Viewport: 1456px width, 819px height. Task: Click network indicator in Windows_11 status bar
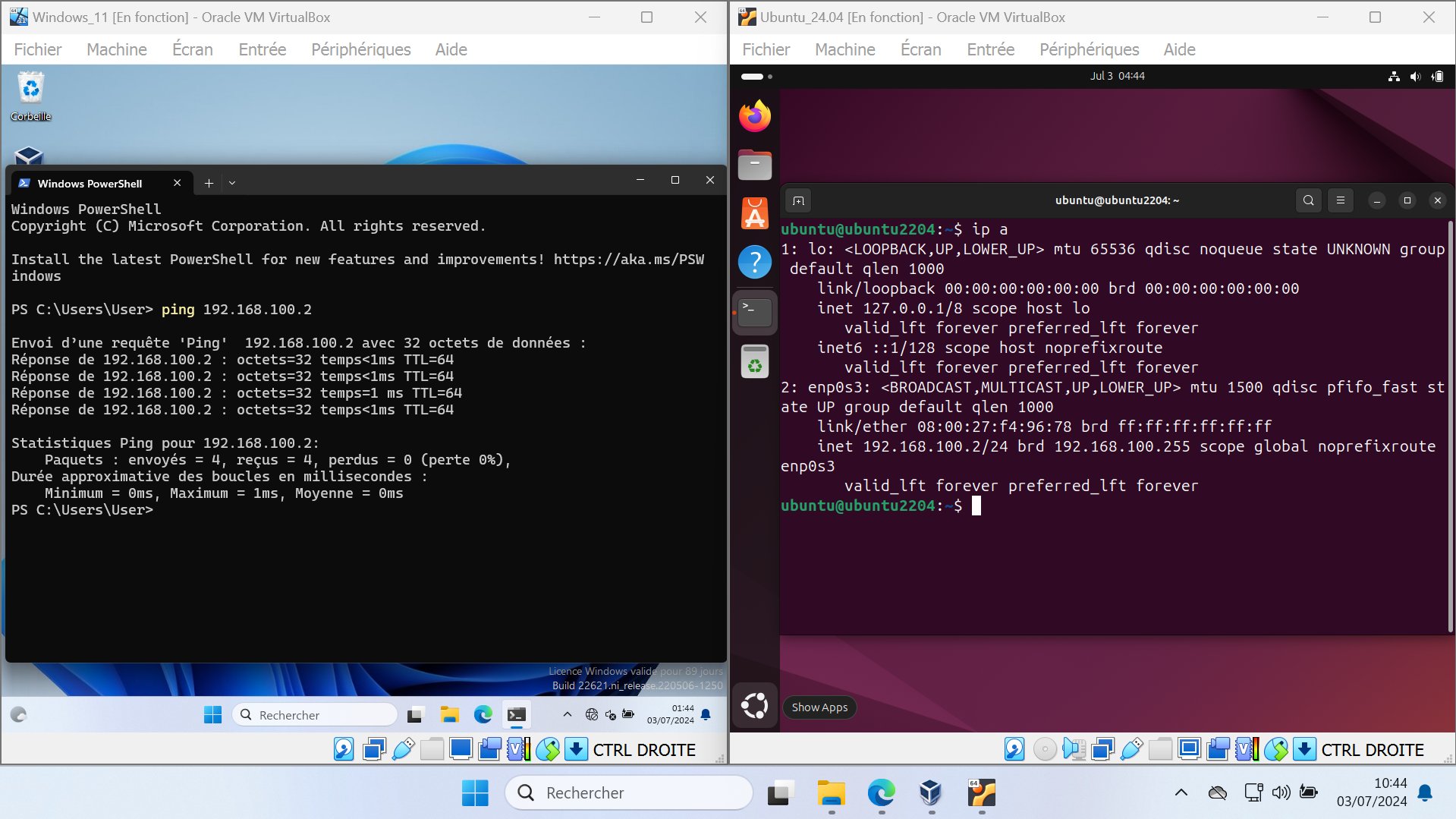(x=374, y=749)
